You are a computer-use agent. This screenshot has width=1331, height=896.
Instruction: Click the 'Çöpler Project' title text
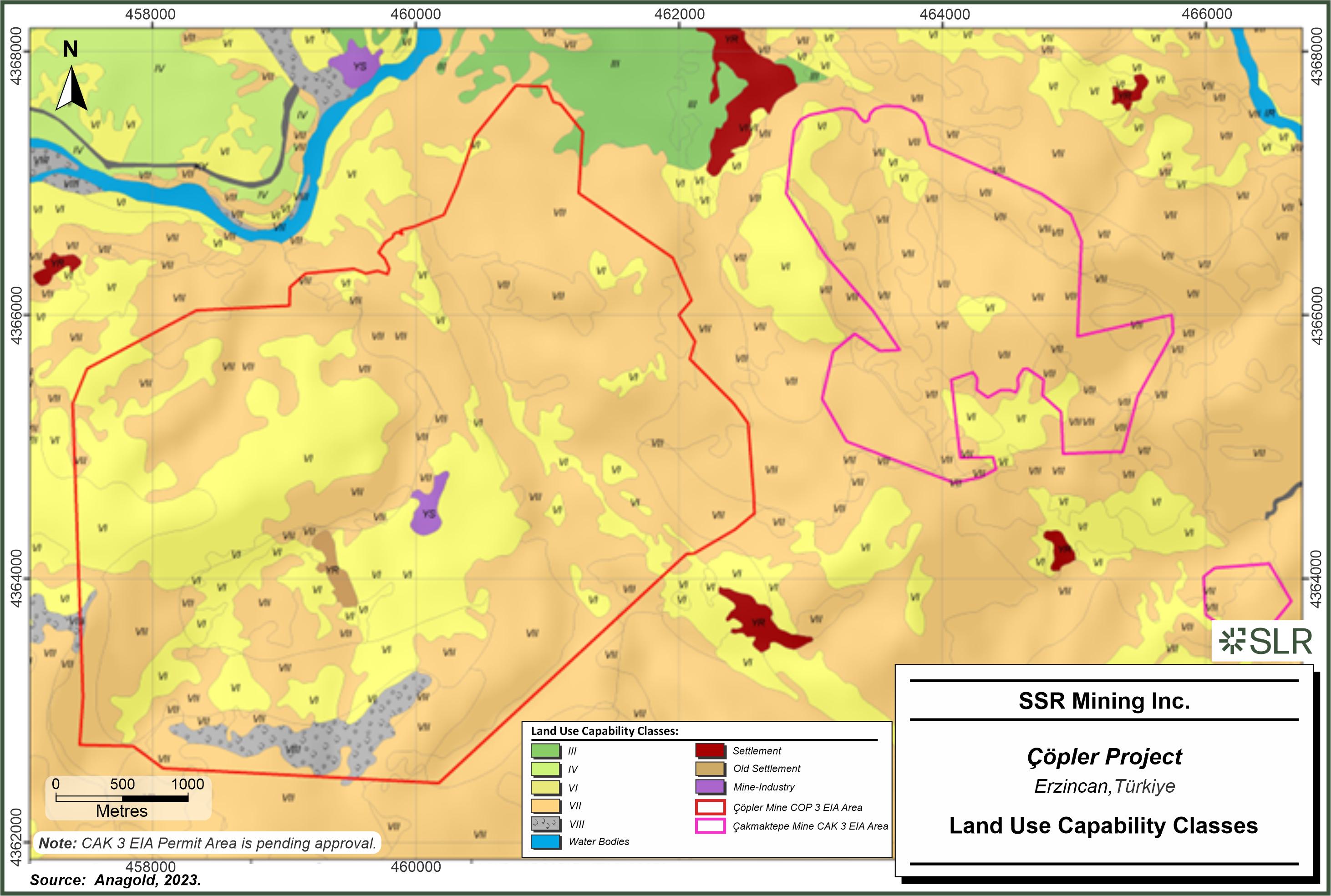click(x=1104, y=757)
